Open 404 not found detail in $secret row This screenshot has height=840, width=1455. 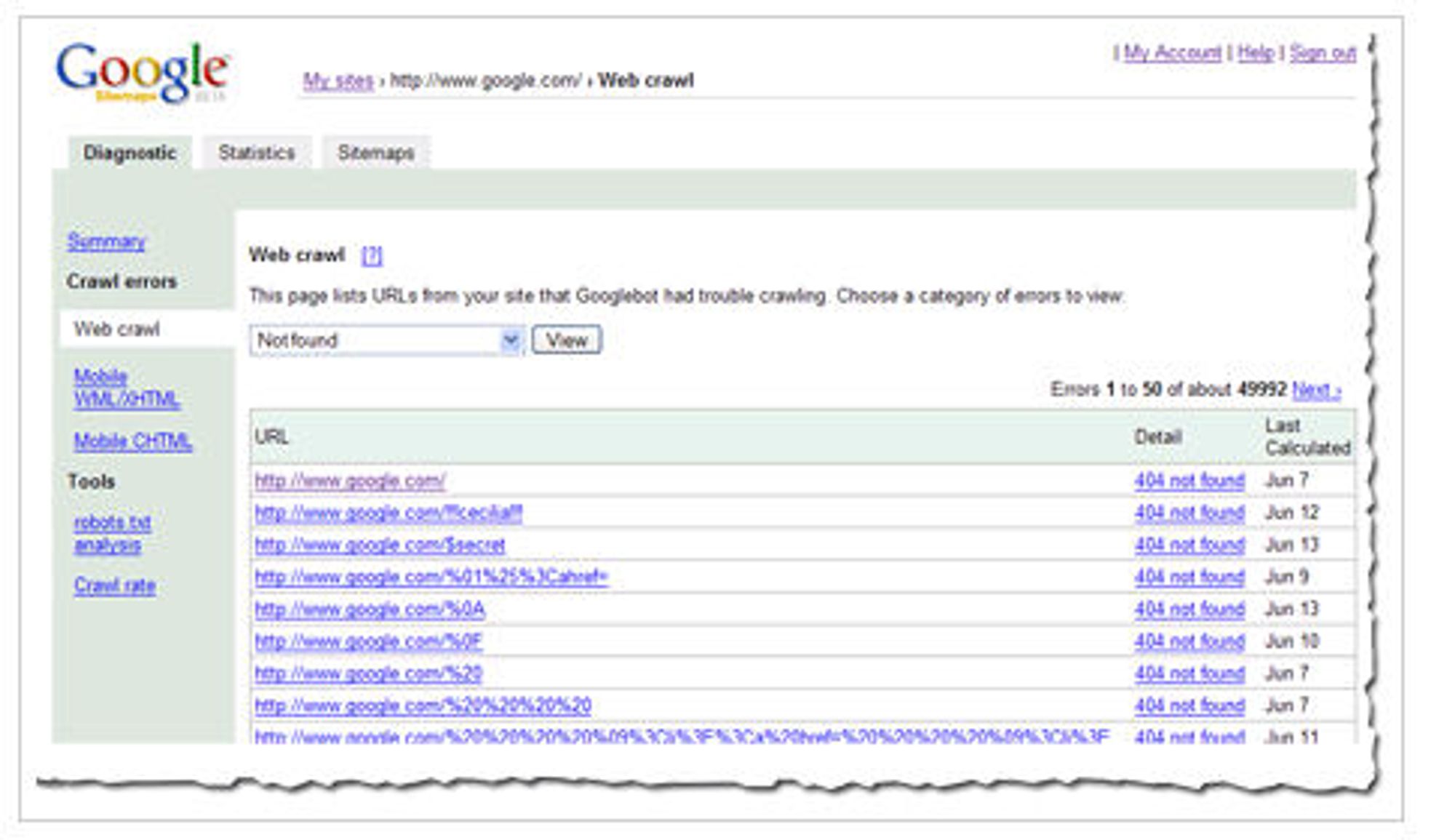[x=1189, y=545]
